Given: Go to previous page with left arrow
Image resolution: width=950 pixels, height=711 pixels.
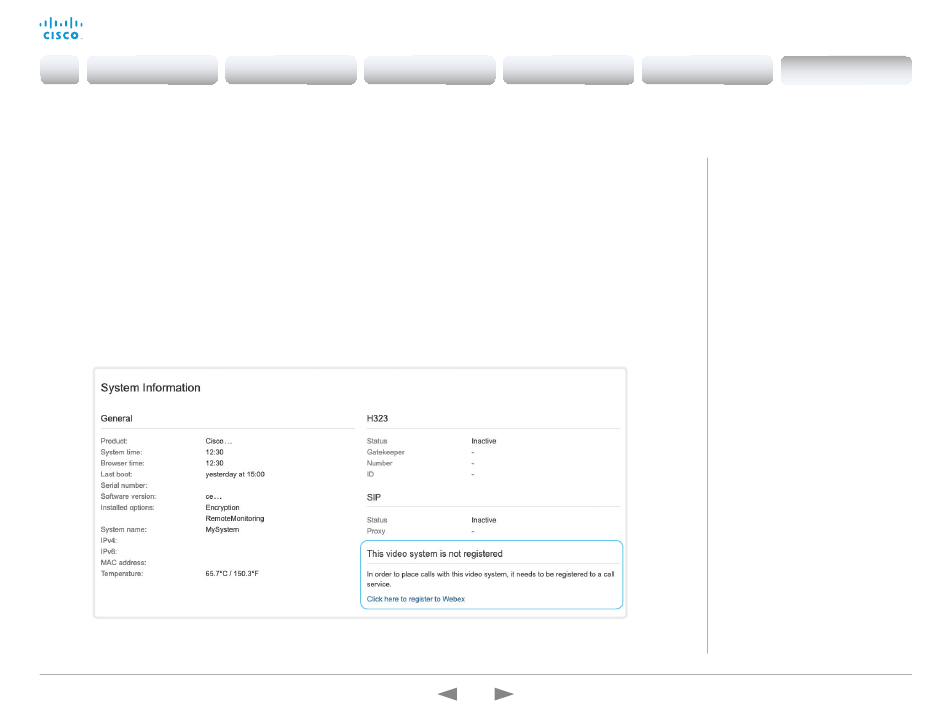Looking at the screenshot, I should pos(449,694).
